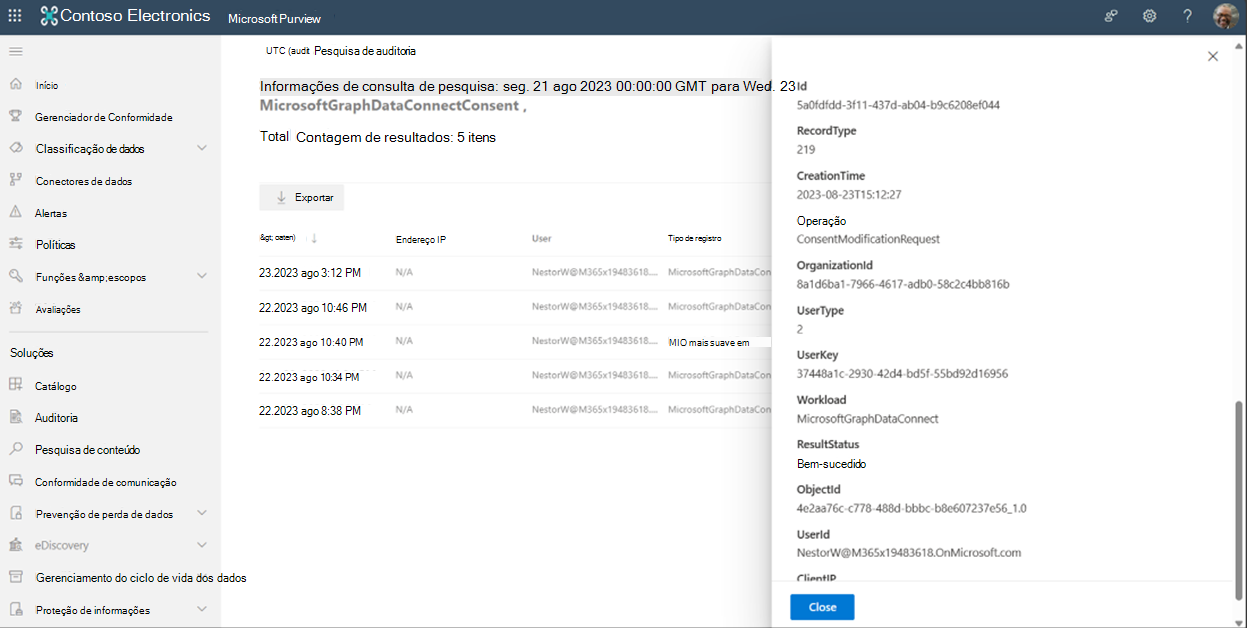This screenshot has width=1247, height=628.
Task: Click the Funções & escopos search icon
Action: pyautogui.click(x=15, y=276)
